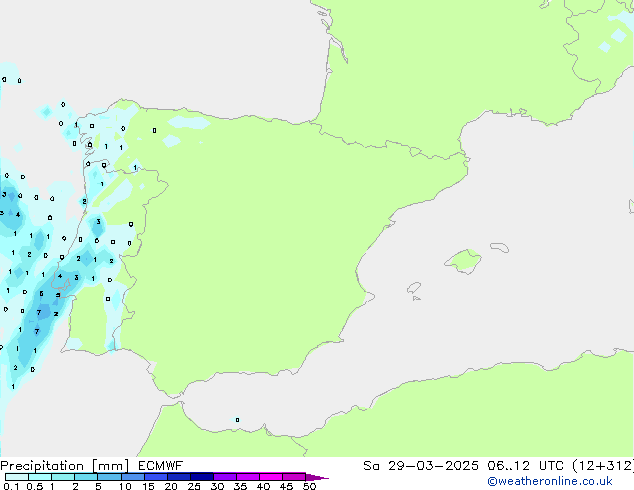Click the '06..12 UTC' time text
634x490 pixels.
pos(525,466)
